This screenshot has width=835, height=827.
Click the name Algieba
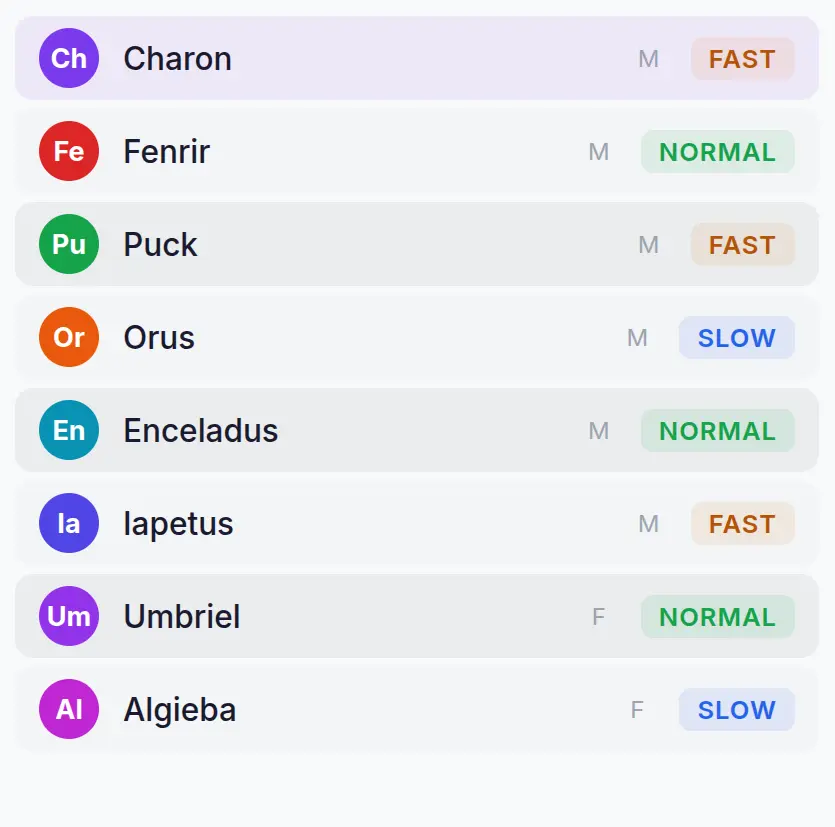pos(180,710)
